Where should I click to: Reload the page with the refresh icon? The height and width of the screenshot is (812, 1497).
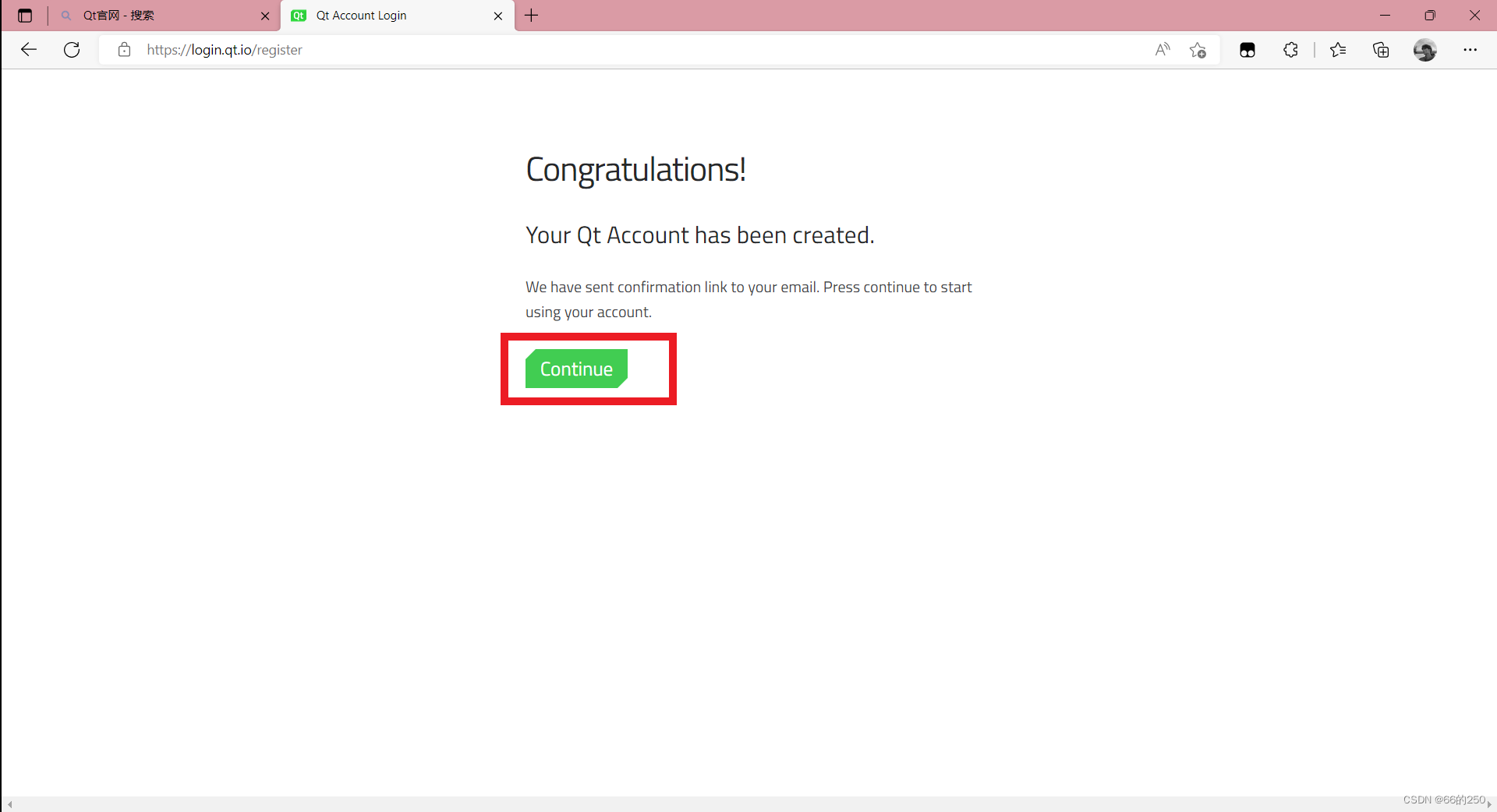[72, 50]
